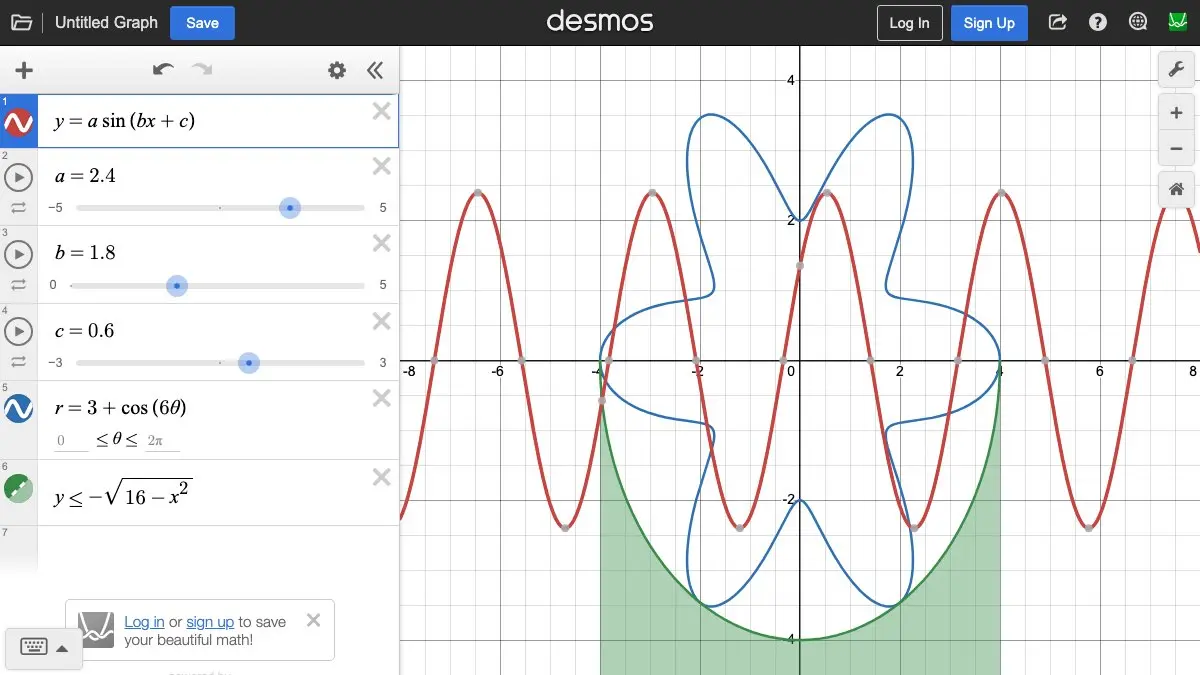The width and height of the screenshot is (1200, 675).
Task: Select the c = 0.6 expression text
Action: pos(85,331)
